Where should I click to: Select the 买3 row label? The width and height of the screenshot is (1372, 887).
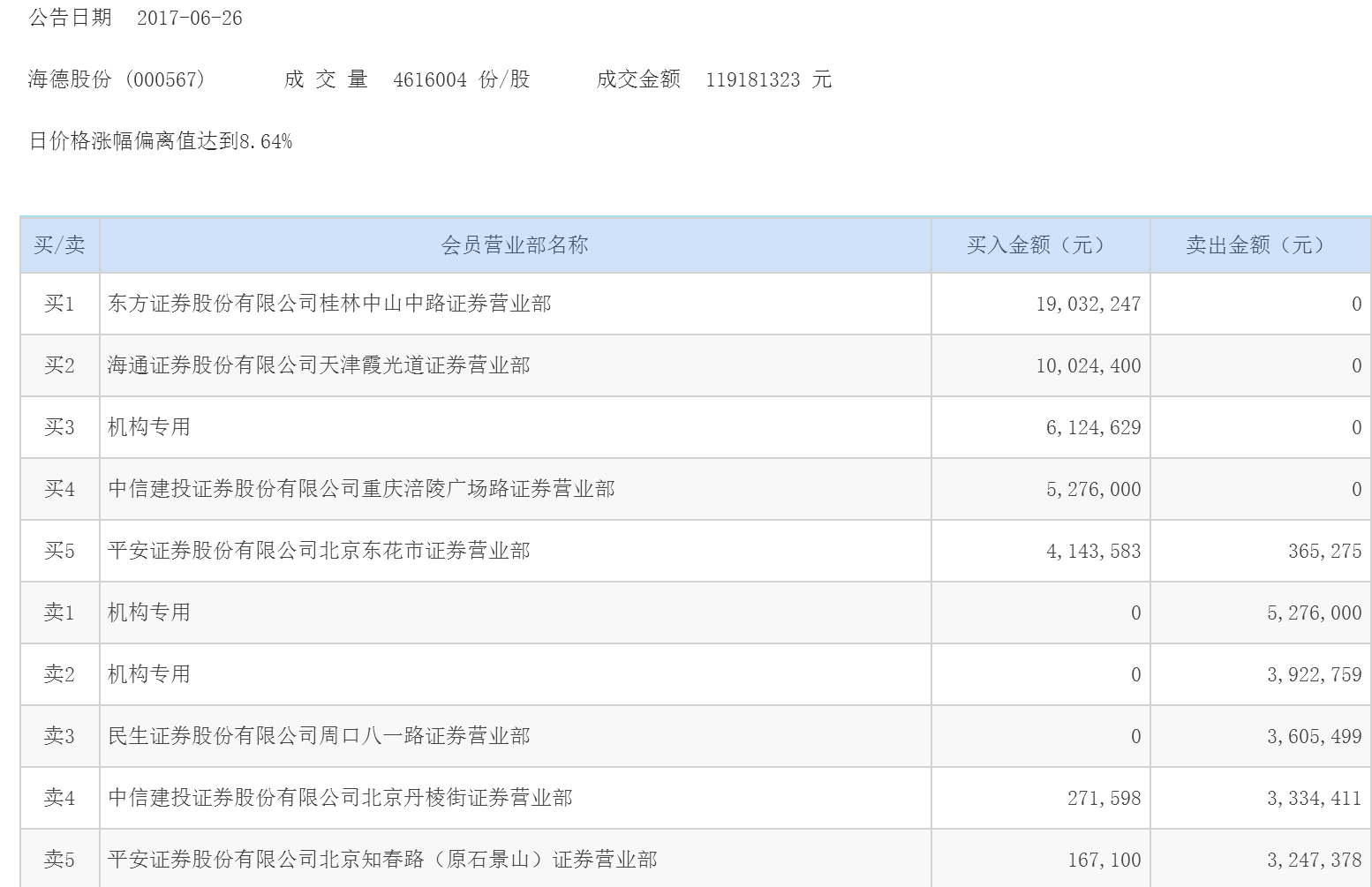[x=59, y=427]
